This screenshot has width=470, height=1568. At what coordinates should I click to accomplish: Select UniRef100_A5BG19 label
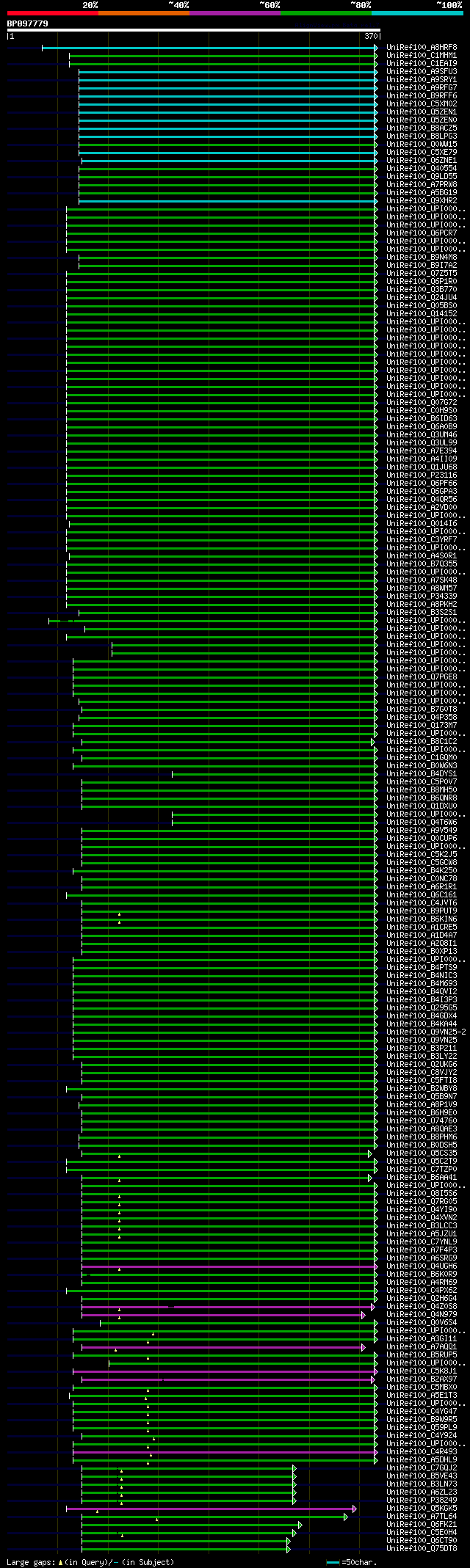422,193
